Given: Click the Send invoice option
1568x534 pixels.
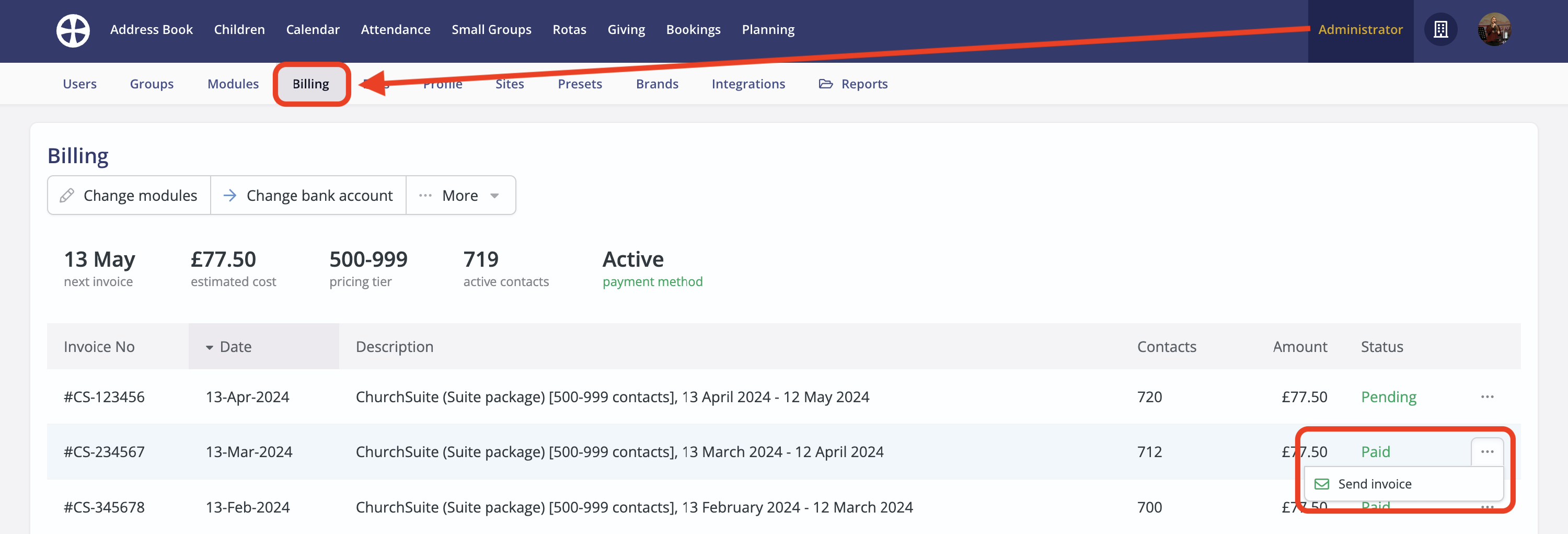Looking at the screenshot, I should point(1375,483).
